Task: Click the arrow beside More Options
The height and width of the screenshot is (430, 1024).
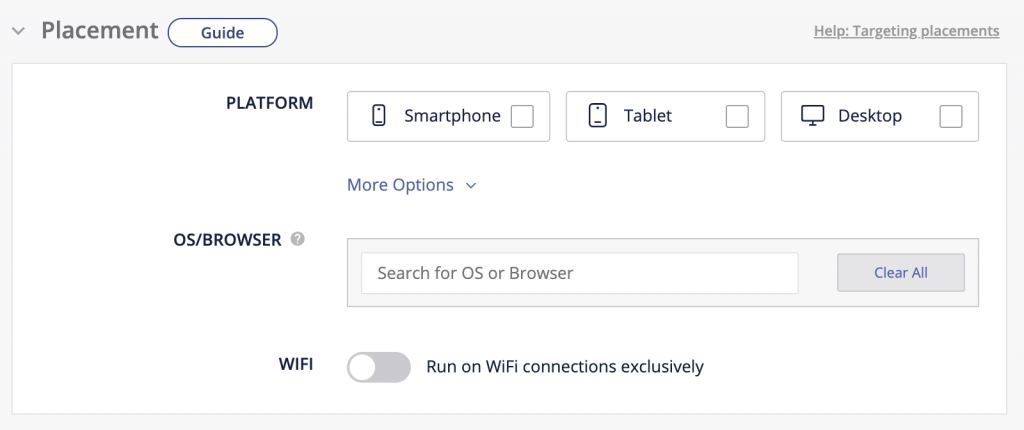Action: pos(471,185)
